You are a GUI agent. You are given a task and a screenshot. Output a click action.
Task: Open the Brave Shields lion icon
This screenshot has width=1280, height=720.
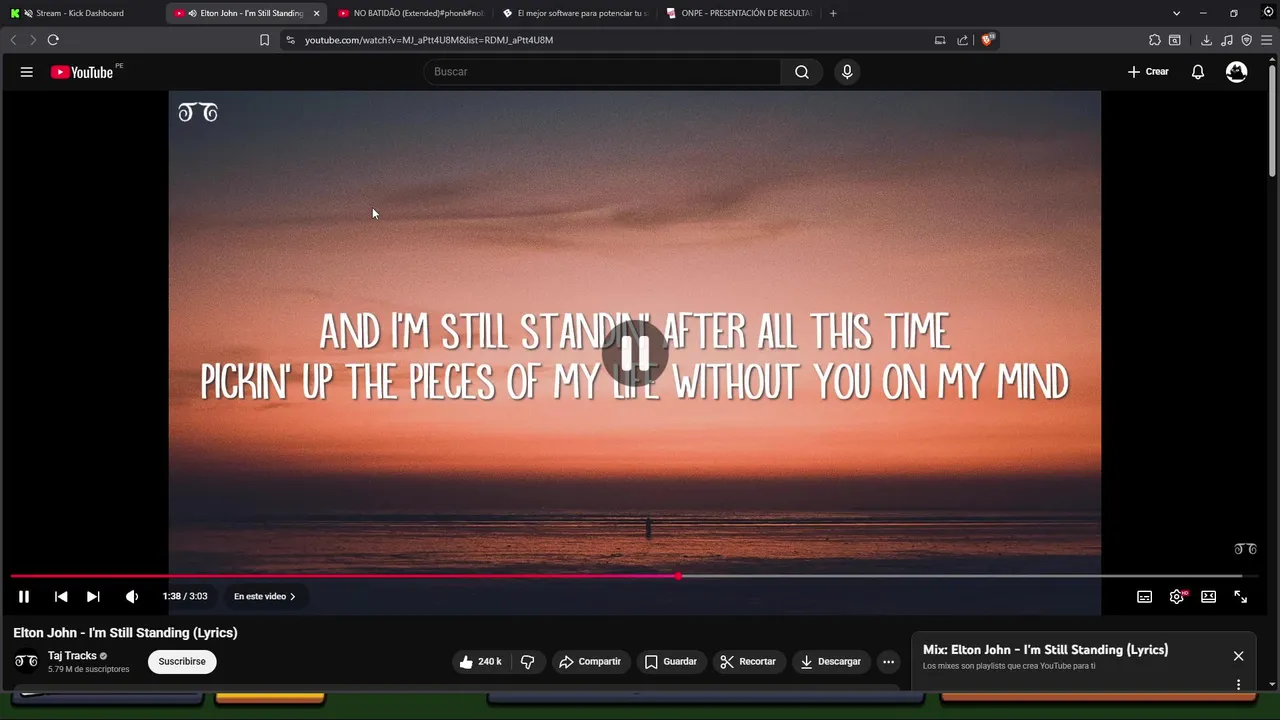(987, 40)
